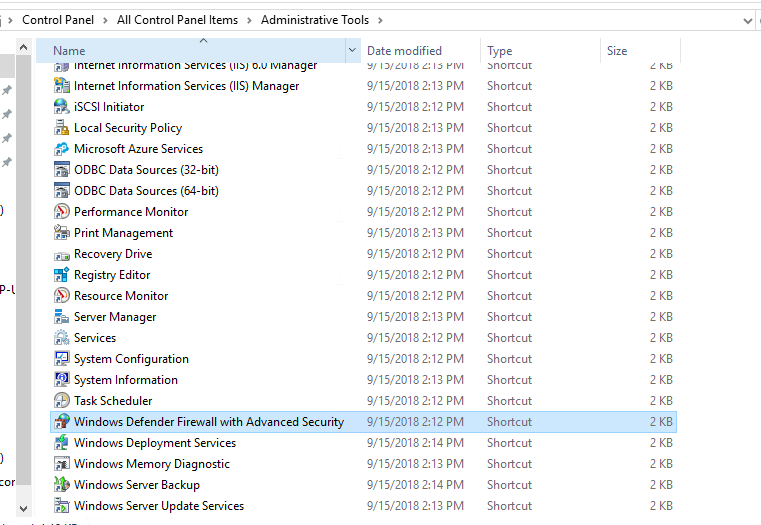Expand chevron after All Control Panel Items
The height and width of the screenshot is (525, 761).
pos(249,20)
